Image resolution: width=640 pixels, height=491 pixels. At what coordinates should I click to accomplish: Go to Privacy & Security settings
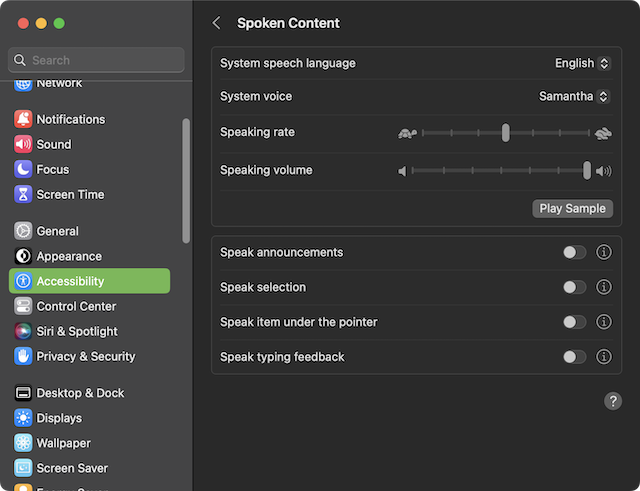85,356
